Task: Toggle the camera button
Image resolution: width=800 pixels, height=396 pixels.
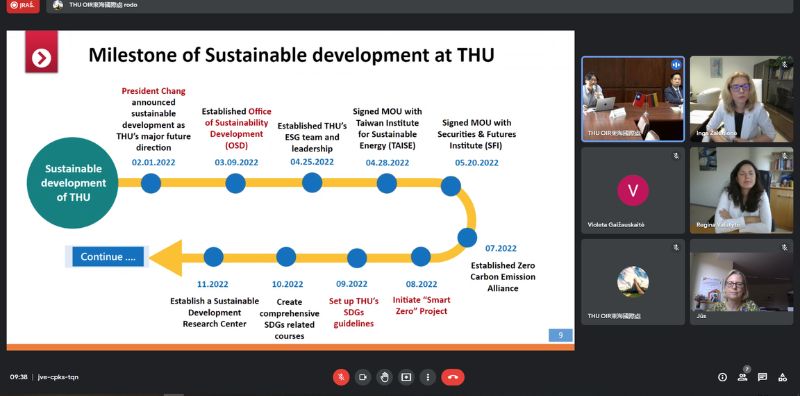Action: [x=363, y=377]
